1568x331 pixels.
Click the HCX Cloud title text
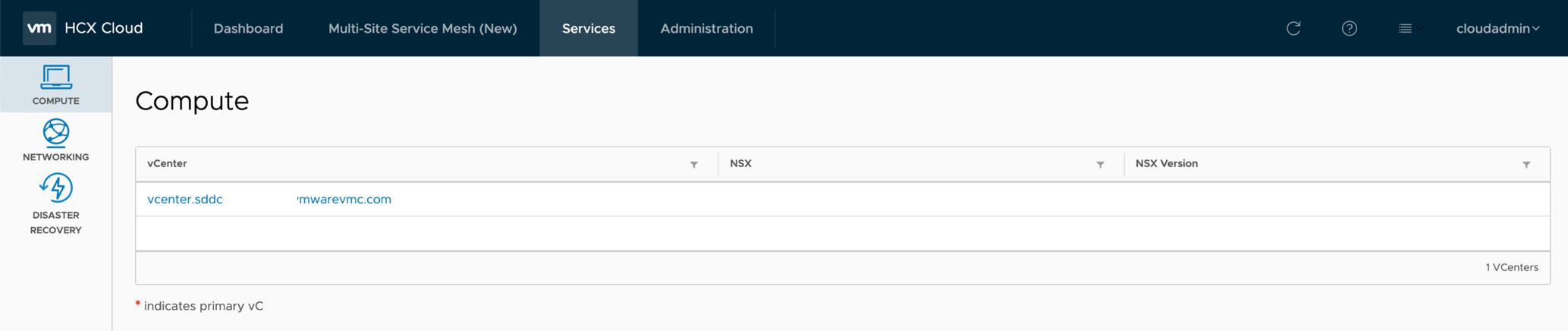click(104, 28)
